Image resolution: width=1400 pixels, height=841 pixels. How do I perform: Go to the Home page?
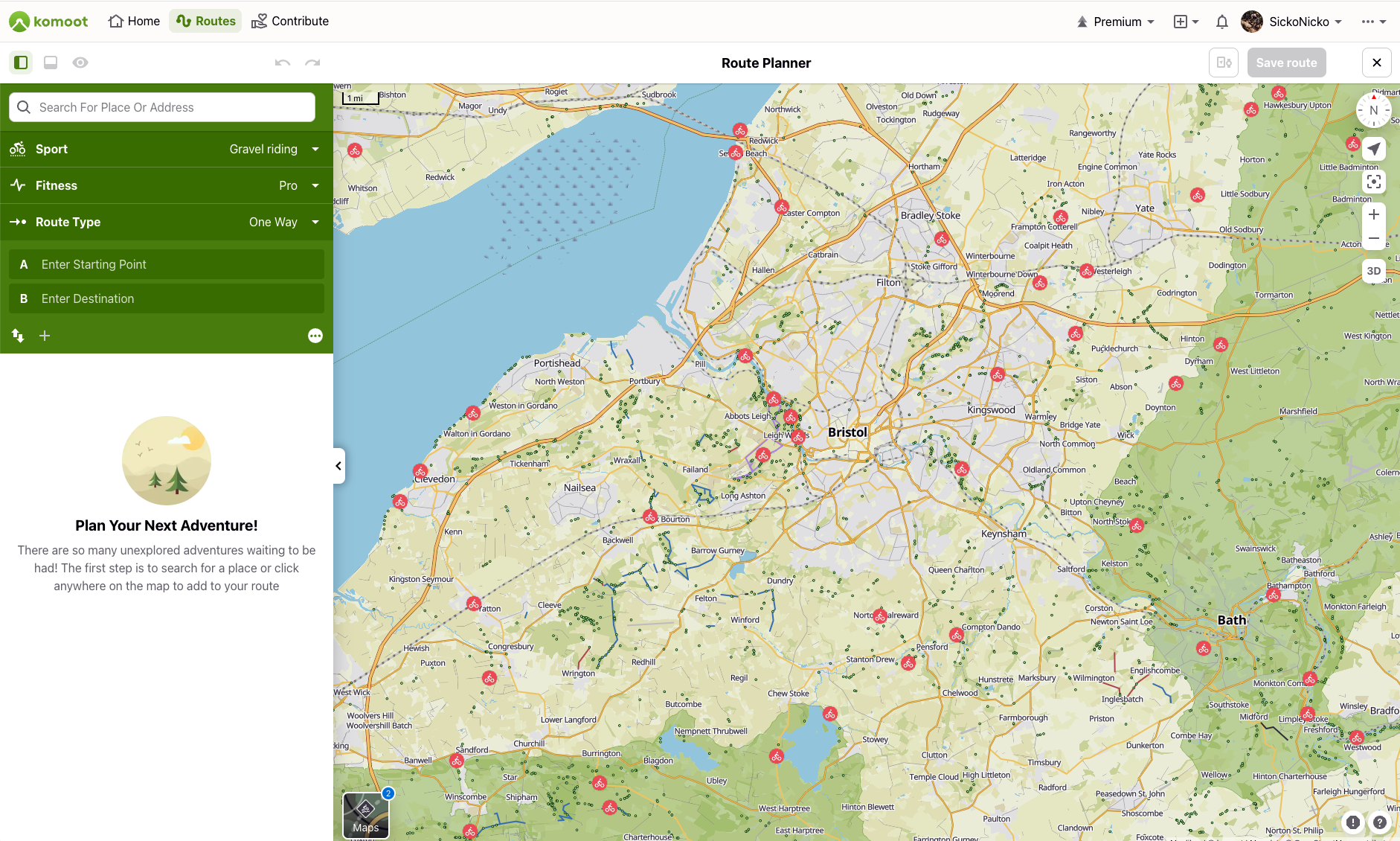tap(134, 21)
